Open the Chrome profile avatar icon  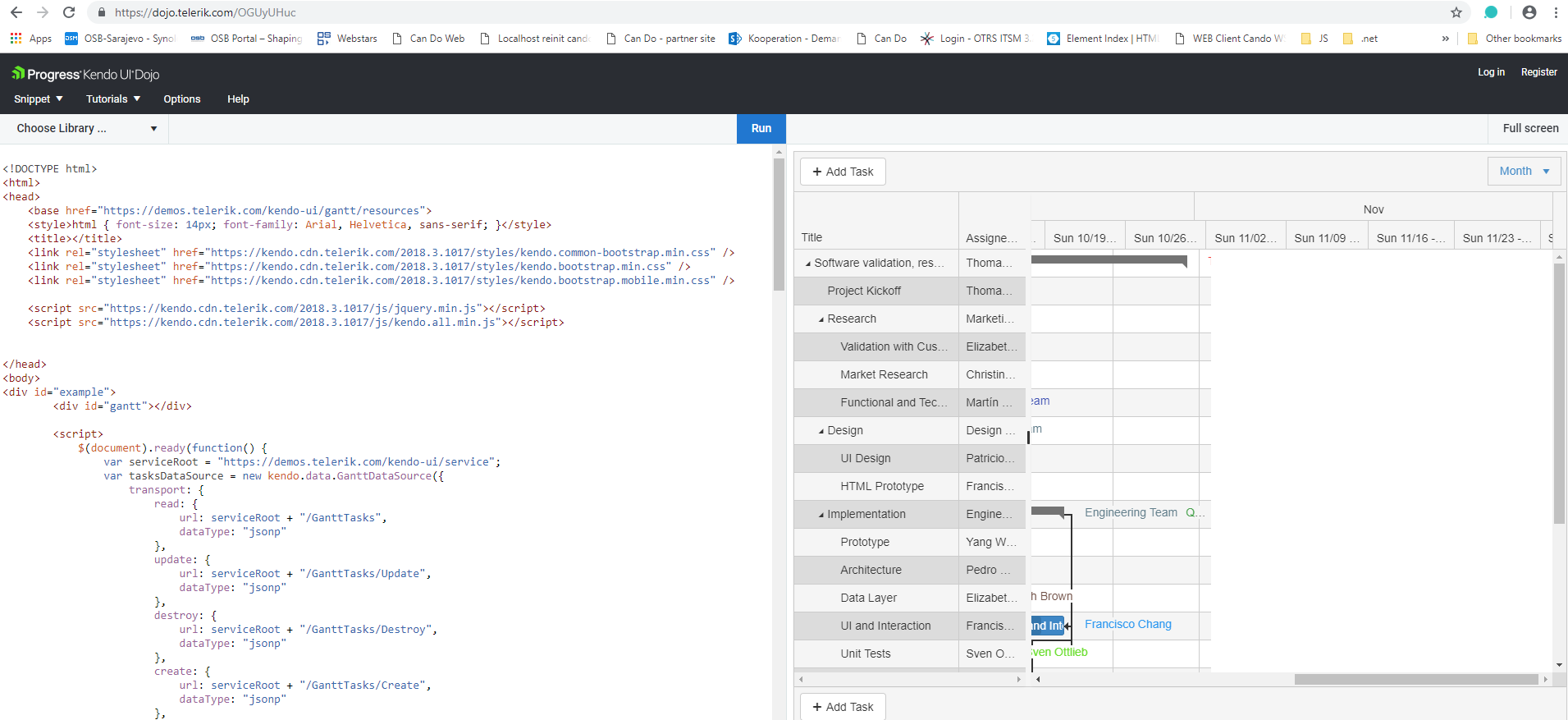tap(1529, 12)
